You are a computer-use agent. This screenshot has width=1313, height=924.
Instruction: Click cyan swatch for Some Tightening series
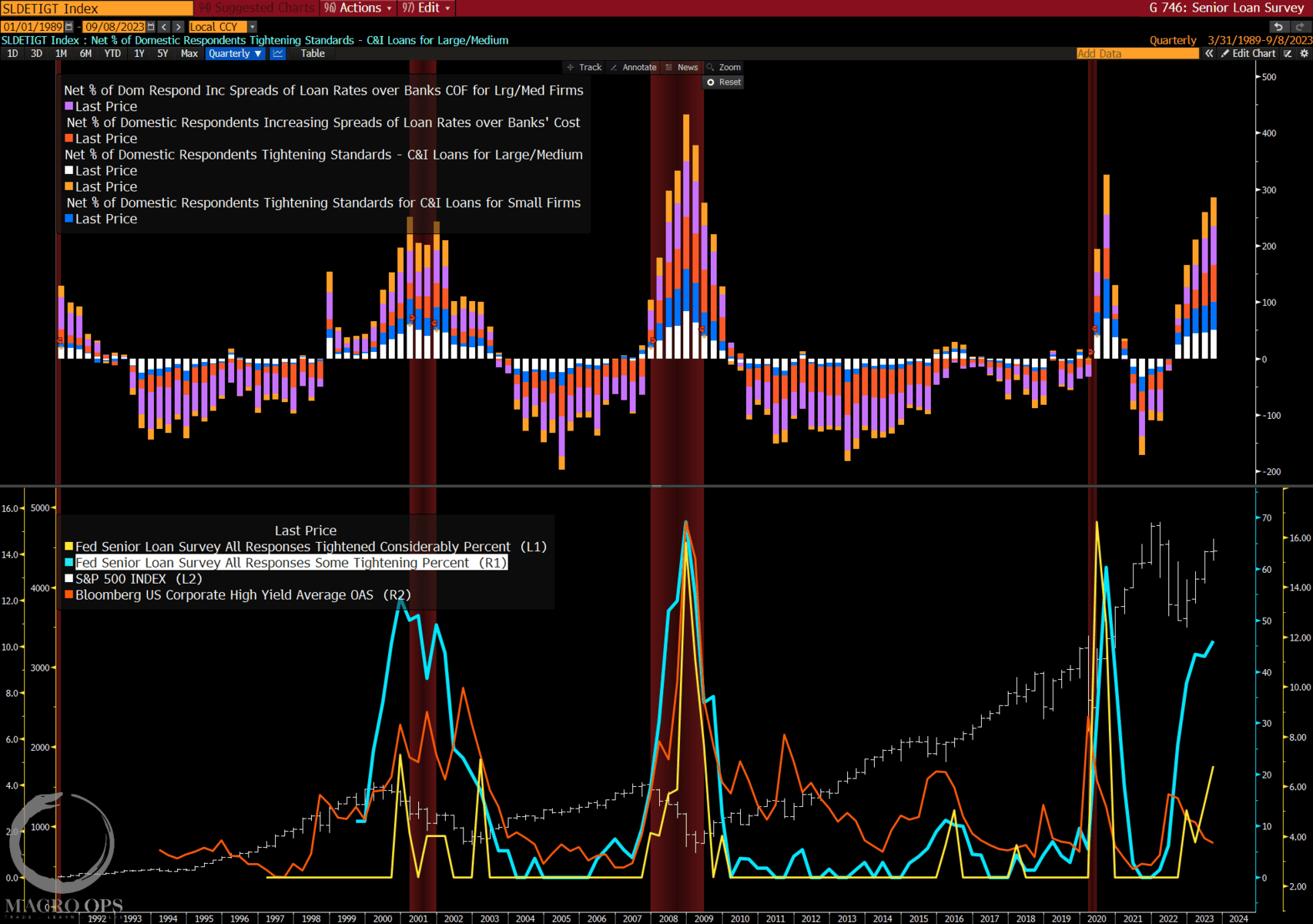(x=69, y=563)
